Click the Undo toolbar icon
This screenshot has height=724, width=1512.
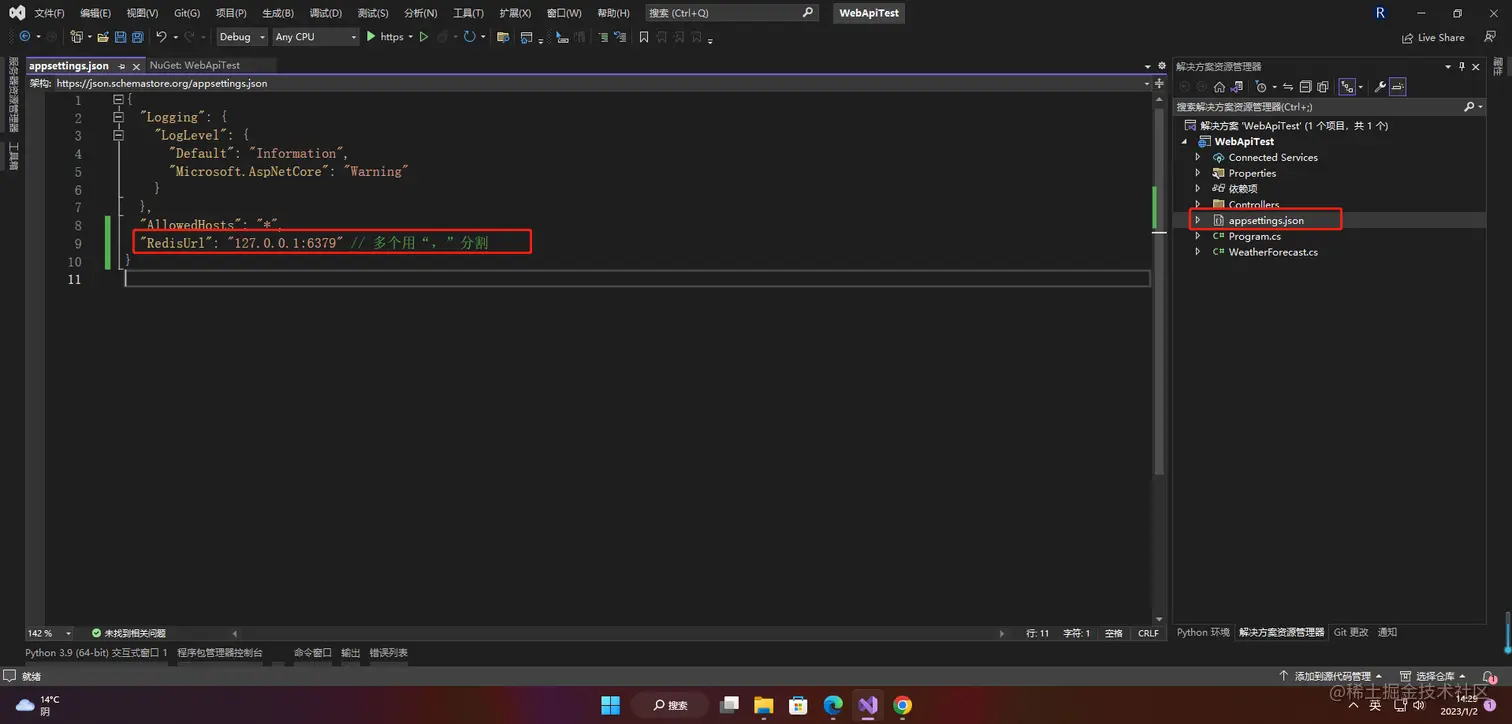point(161,37)
